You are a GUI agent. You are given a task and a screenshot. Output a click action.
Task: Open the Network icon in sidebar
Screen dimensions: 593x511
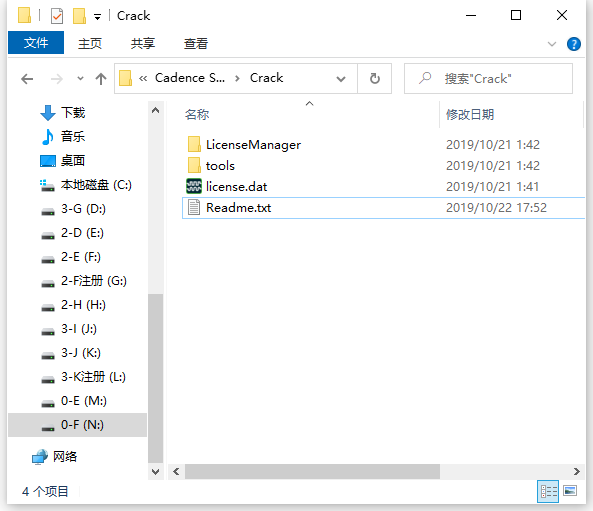(x=40, y=457)
